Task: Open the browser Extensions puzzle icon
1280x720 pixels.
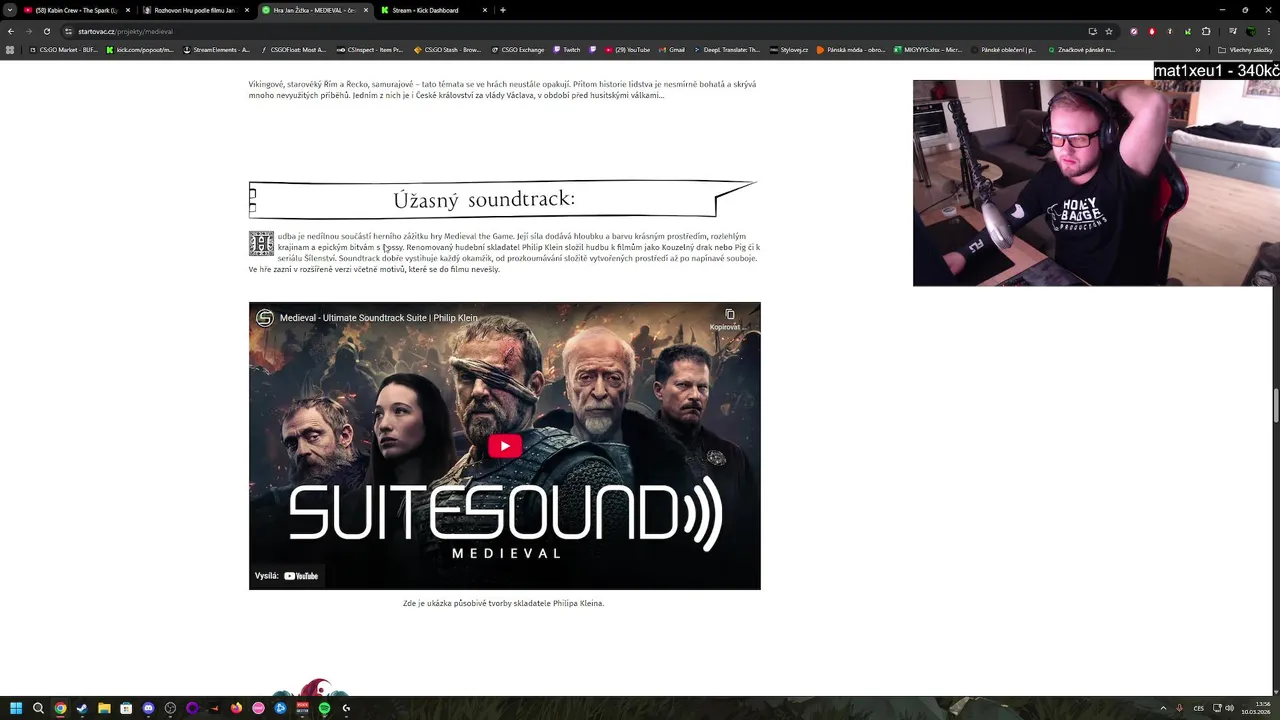Action: coord(1206,31)
